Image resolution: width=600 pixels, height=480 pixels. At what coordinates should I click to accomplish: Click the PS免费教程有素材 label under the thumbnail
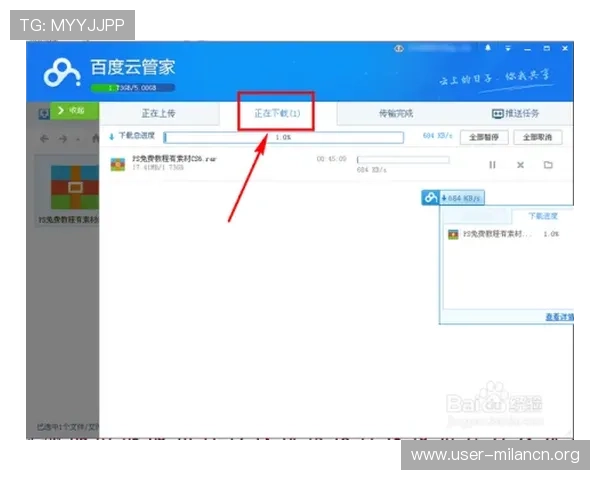pos(68,219)
